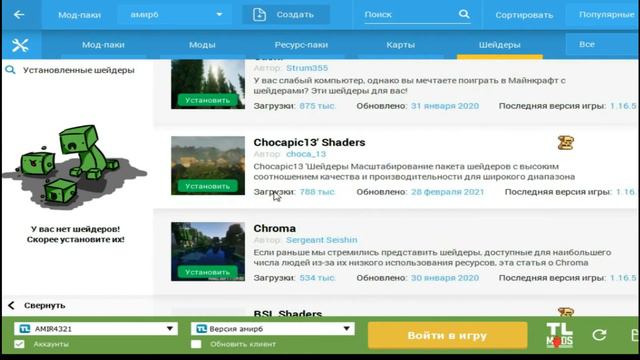Screen dimensions: 640x360
Task: Expand the AMIR4321 account dropdown
Action: pos(96,329)
